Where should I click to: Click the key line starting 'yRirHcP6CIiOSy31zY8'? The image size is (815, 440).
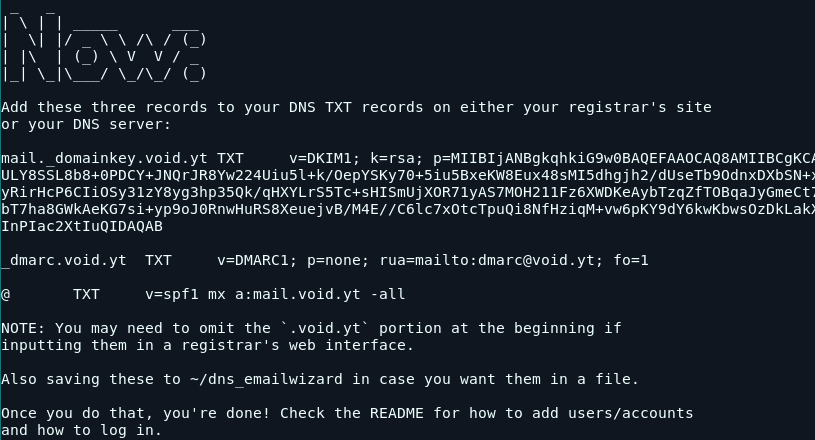pos(408,192)
